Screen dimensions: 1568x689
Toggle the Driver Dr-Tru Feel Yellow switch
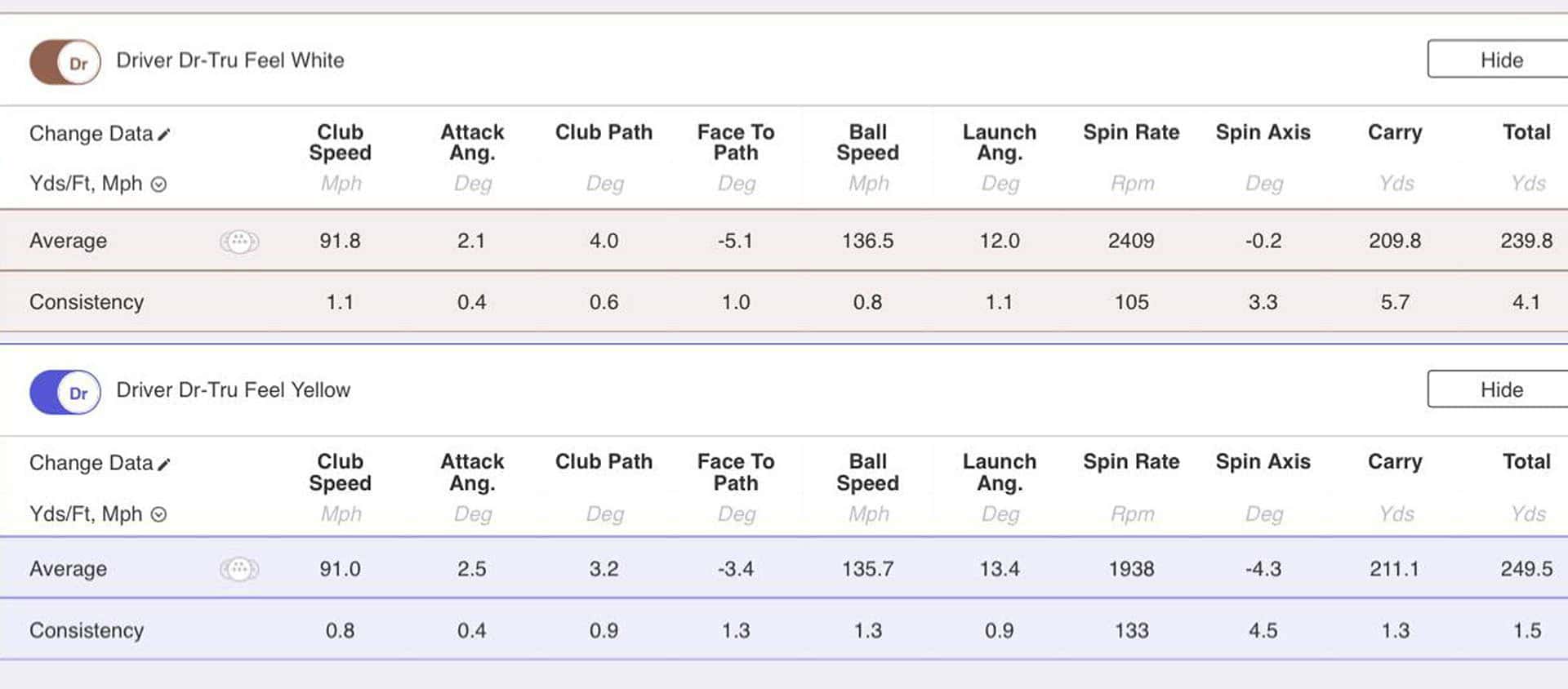tap(65, 392)
